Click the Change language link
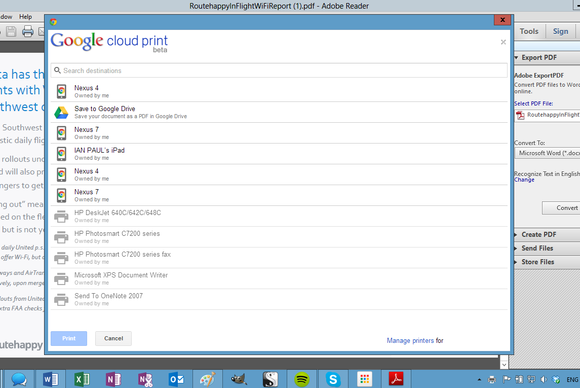 [524, 180]
